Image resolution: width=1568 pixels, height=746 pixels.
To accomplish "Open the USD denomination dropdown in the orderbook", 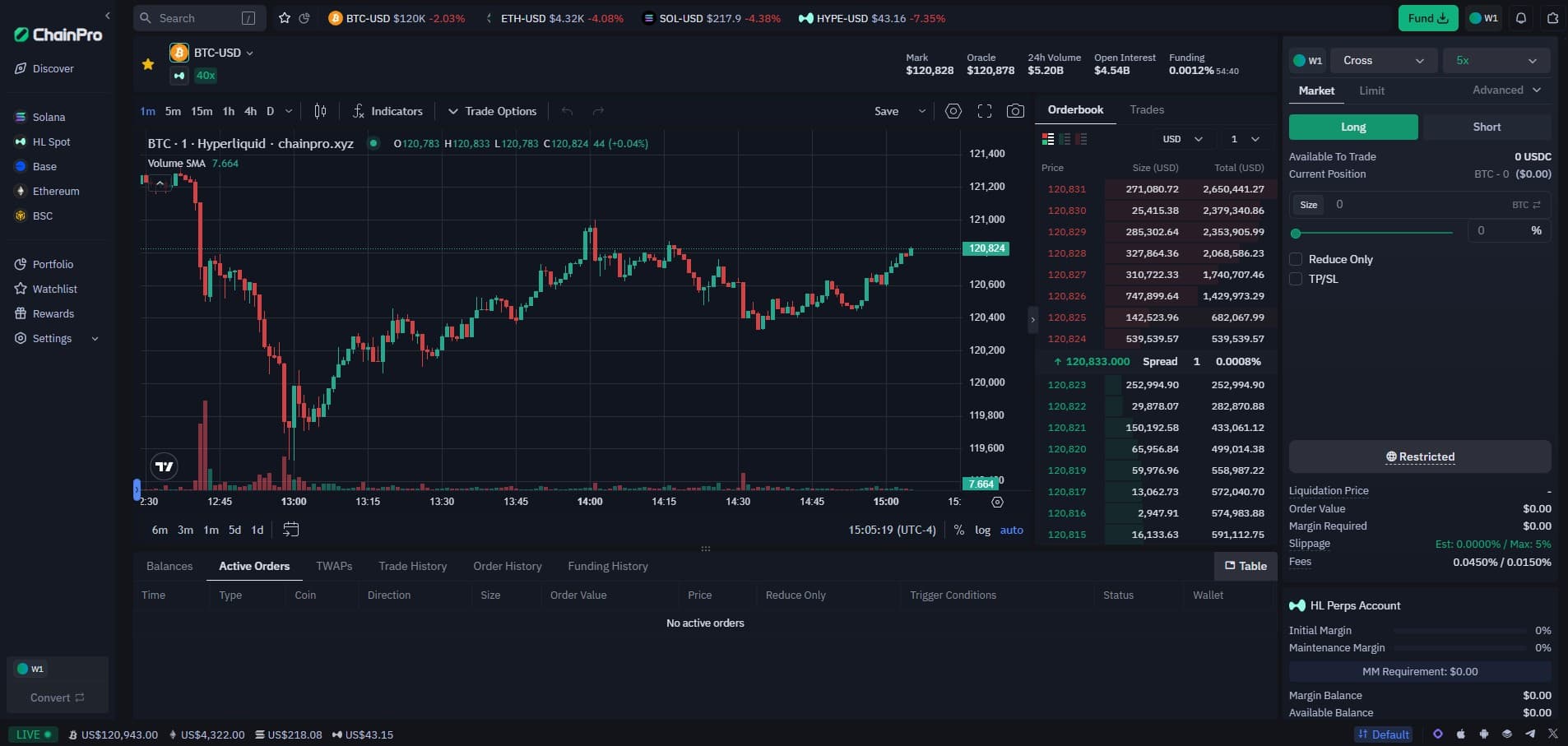I will point(1182,139).
